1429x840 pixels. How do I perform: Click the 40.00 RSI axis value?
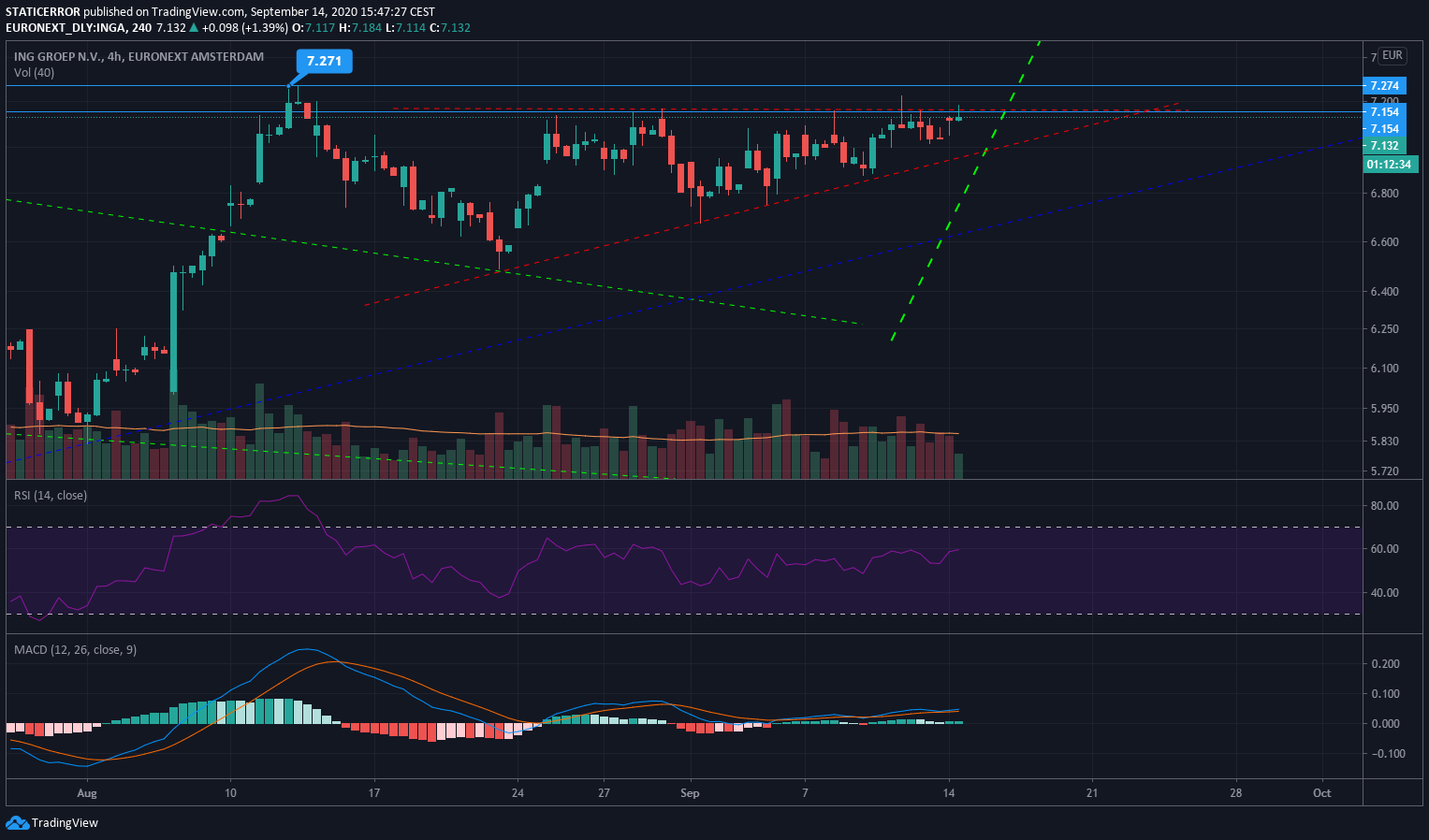(x=1384, y=593)
